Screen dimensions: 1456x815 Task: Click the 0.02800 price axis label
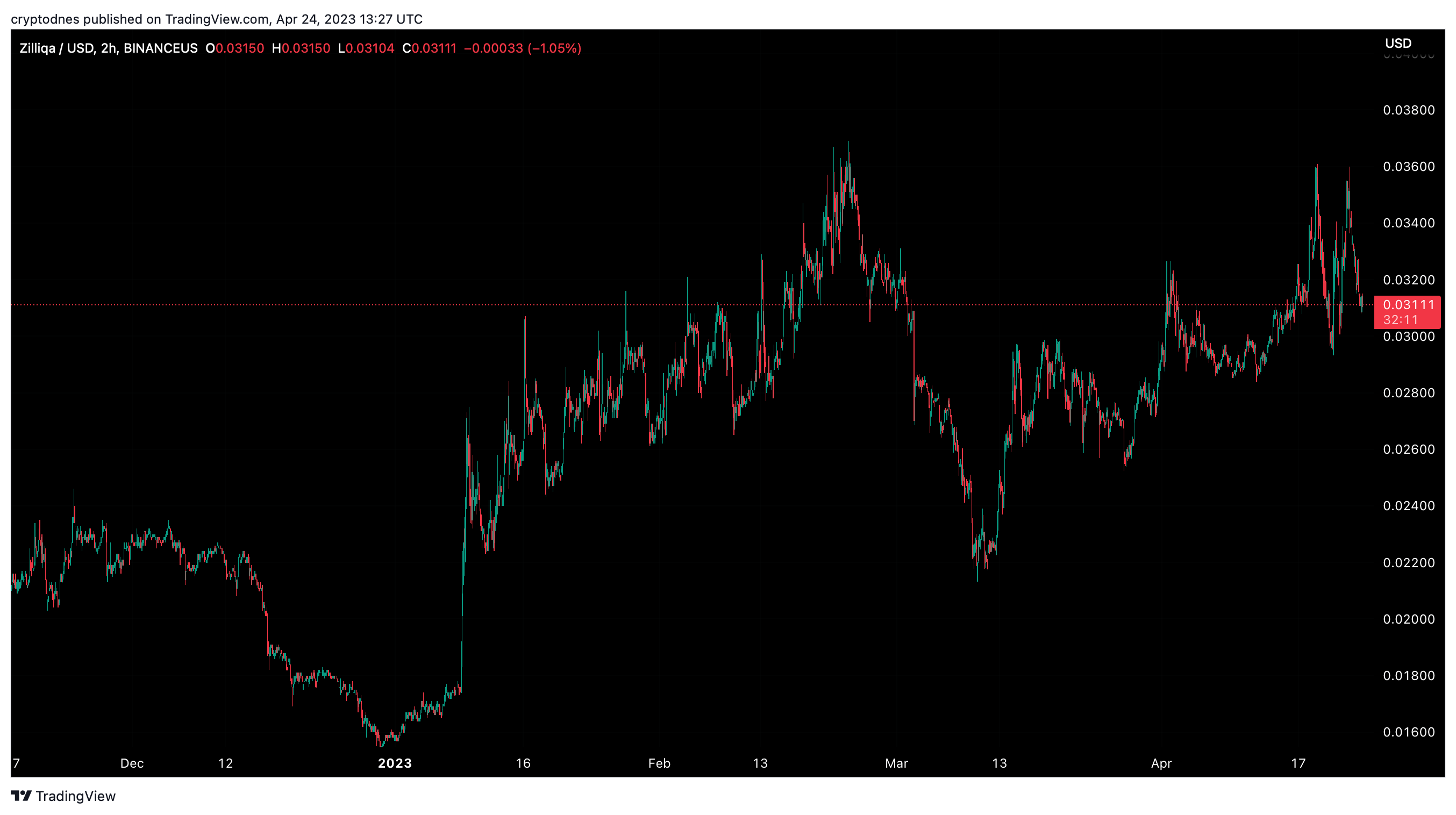(1409, 393)
